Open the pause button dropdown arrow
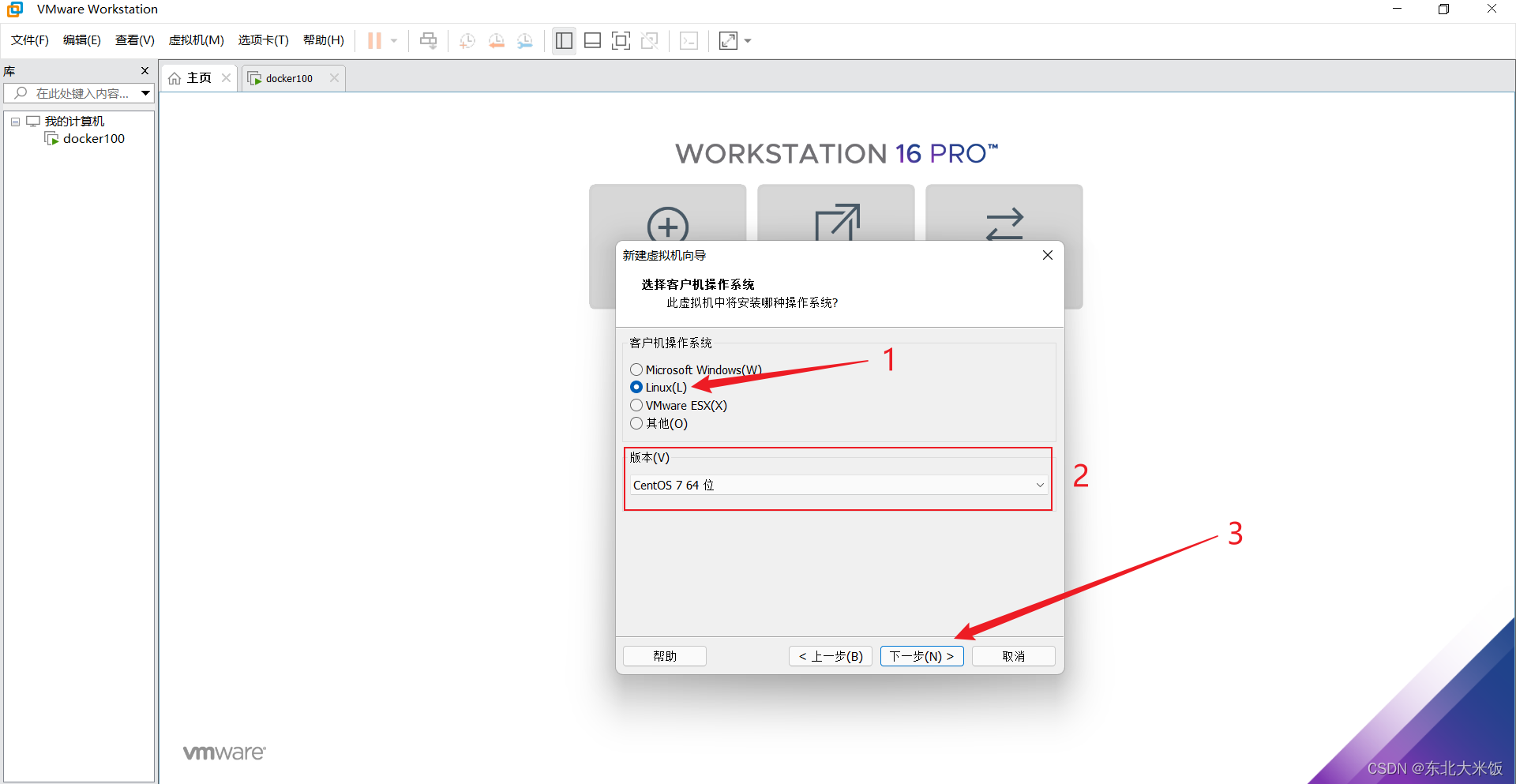Viewport: 1516px width, 784px height. click(394, 41)
